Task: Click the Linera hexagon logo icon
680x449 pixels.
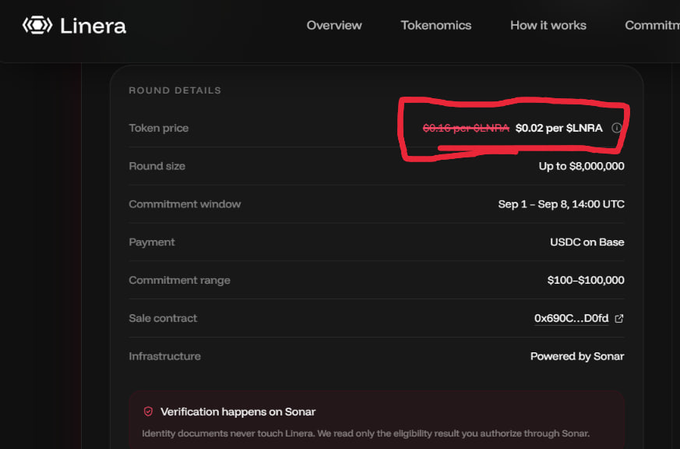Action: tap(37, 25)
